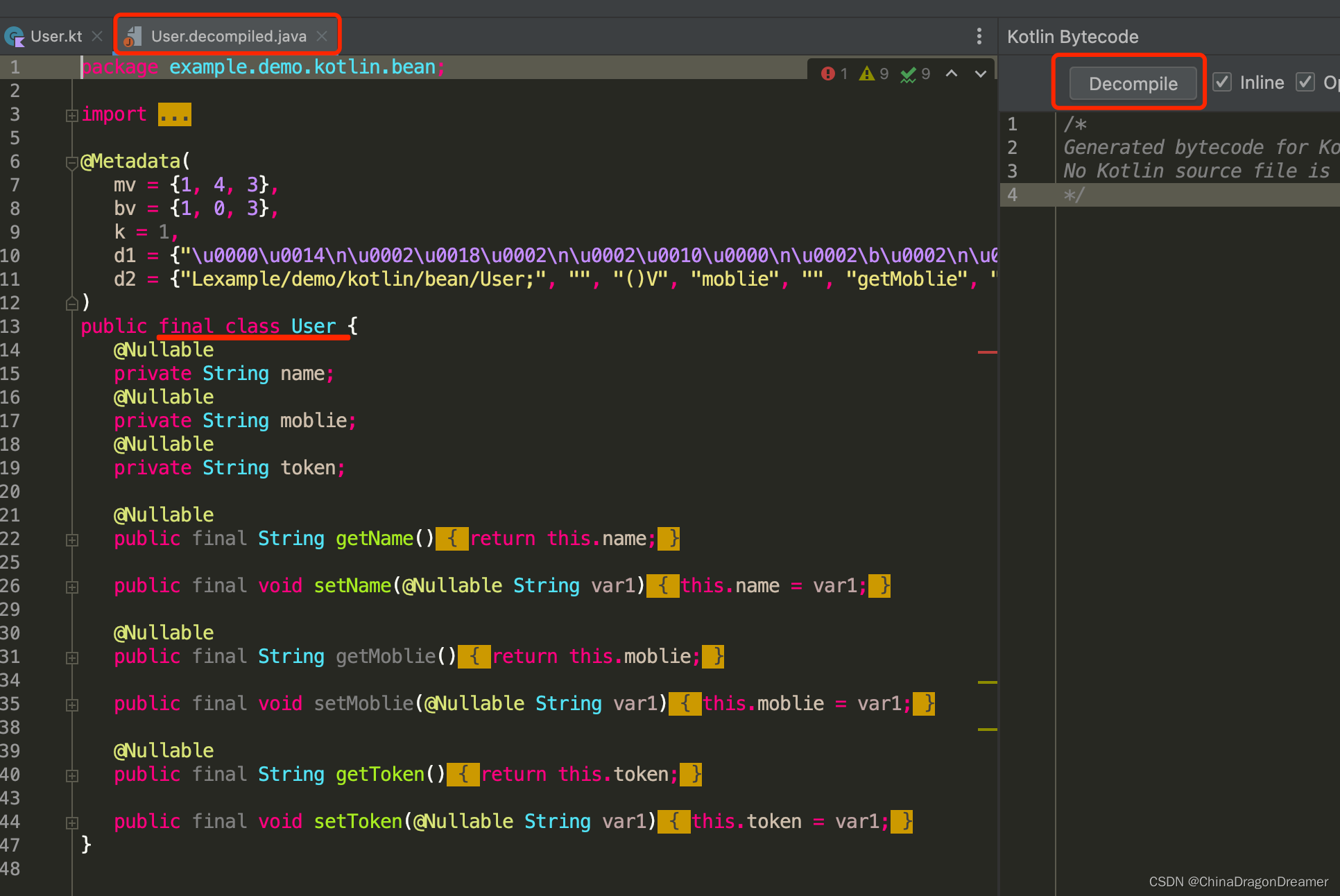
Task: Toggle the Inline checkbox
Action: click(1222, 82)
